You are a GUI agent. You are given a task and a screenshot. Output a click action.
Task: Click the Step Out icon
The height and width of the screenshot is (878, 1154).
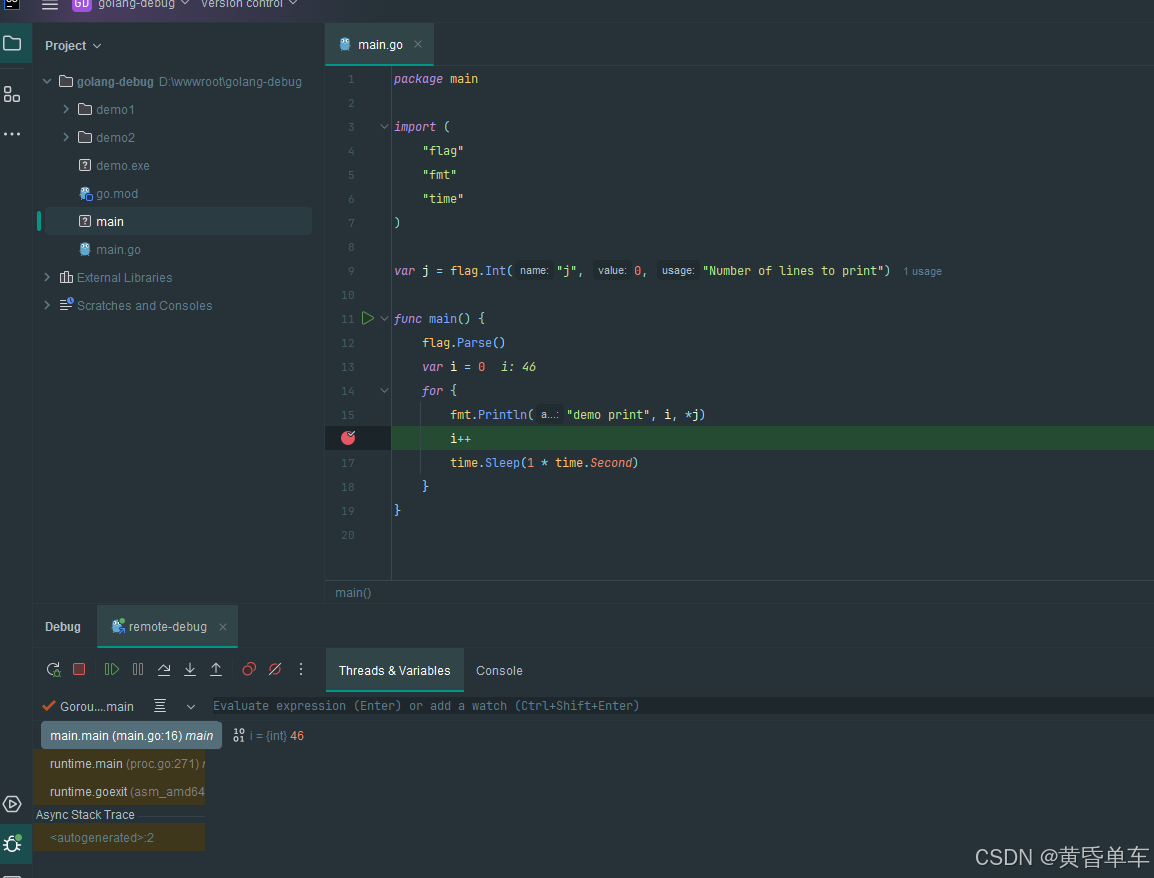(216, 669)
